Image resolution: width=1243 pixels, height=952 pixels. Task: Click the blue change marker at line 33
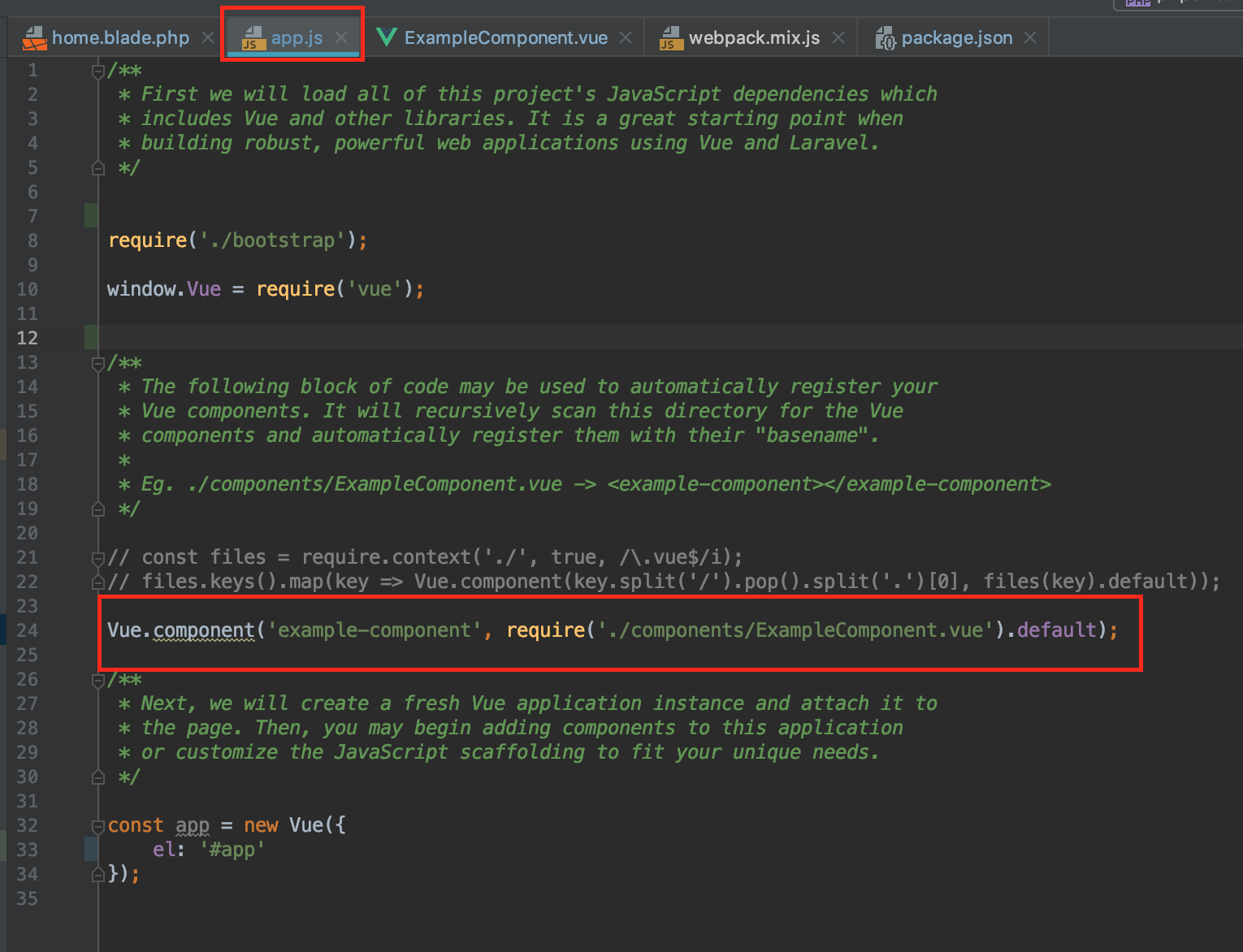(91, 850)
